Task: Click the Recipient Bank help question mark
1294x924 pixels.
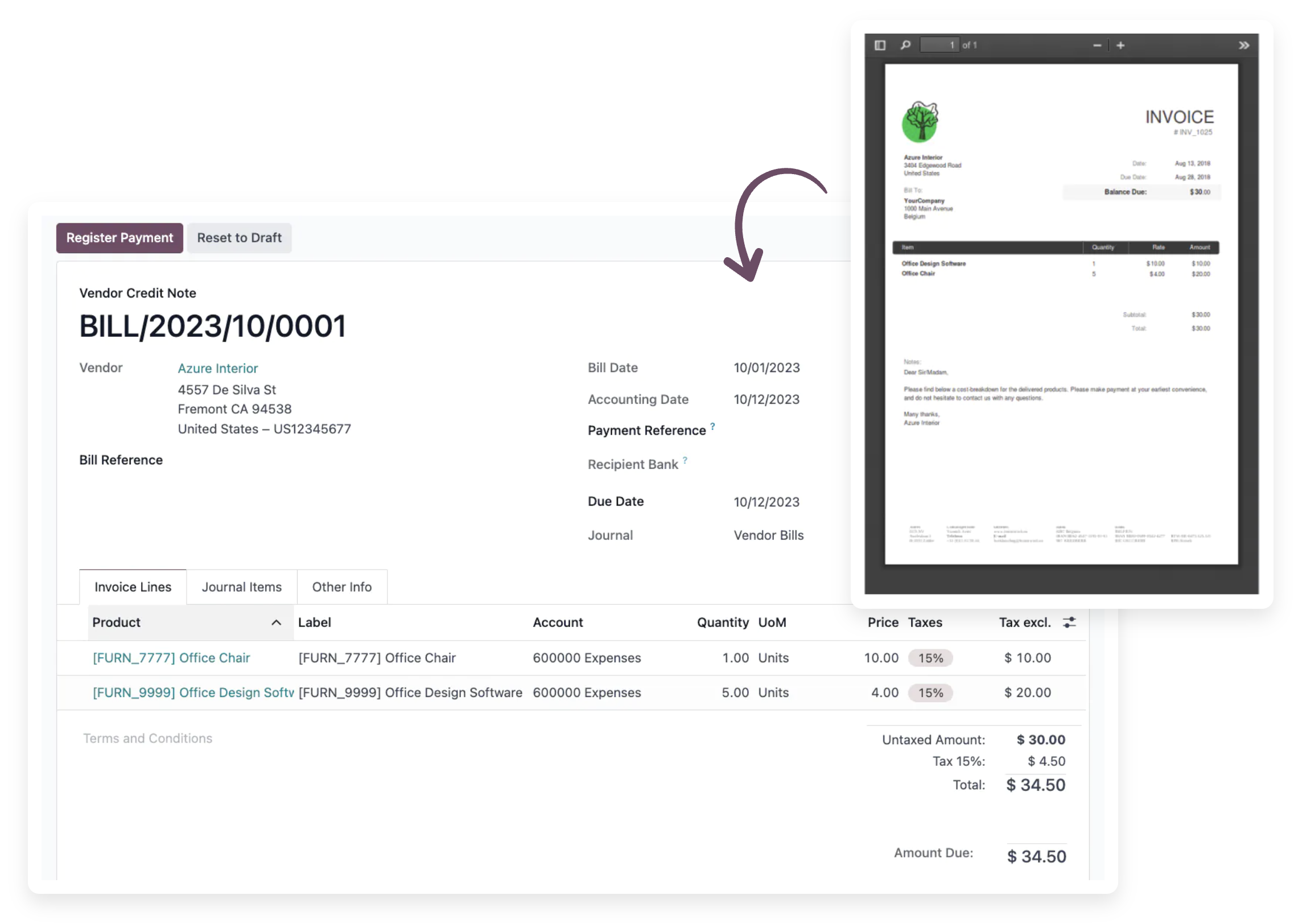Action: pos(685,460)
